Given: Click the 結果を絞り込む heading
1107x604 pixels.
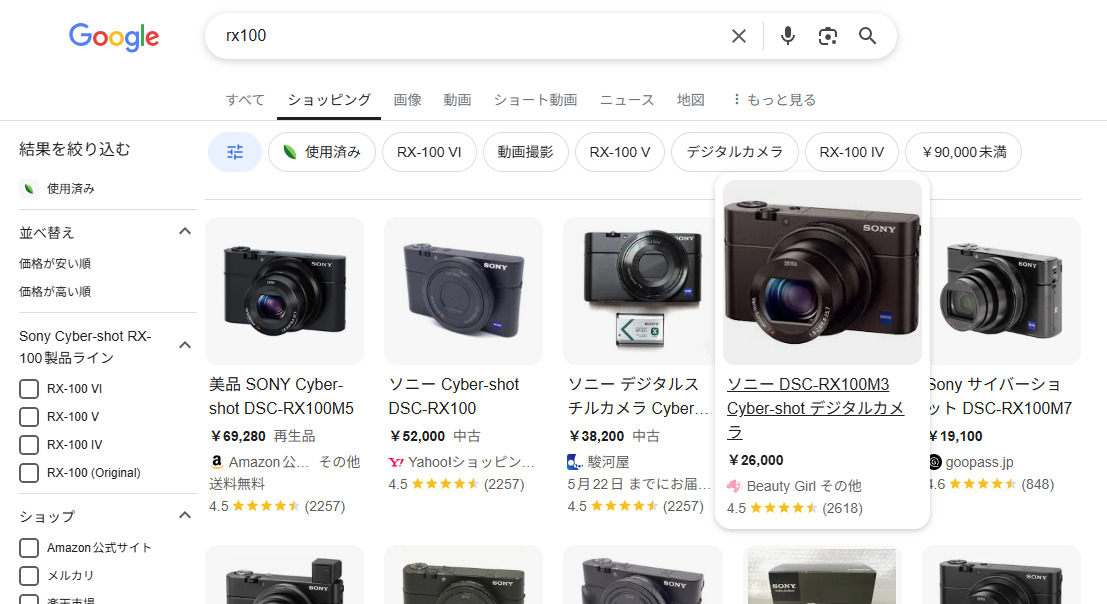Looking at the screenshot, I should point(75,149).
